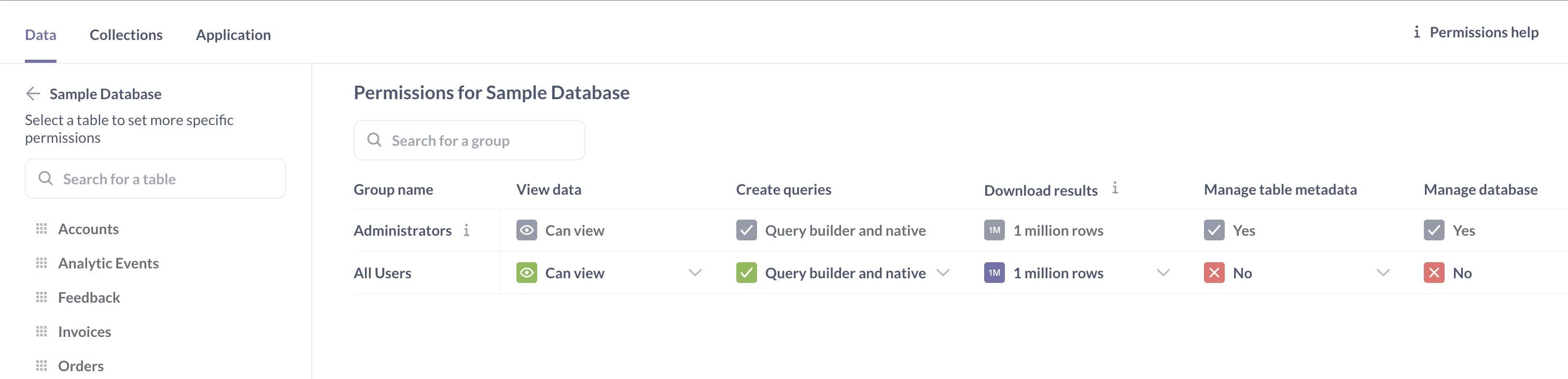Select the Feedback table

pyautogui.click(x=89, y=297)
